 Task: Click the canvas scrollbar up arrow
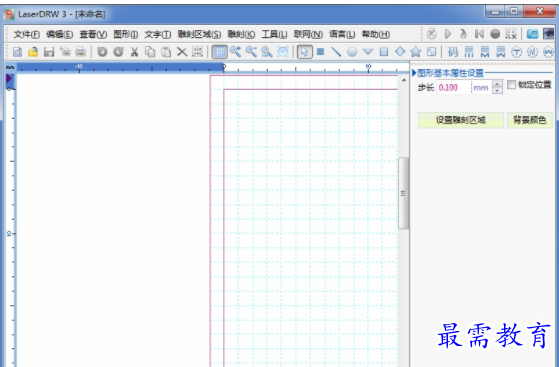pyautogui.click(x=404, y=80)
